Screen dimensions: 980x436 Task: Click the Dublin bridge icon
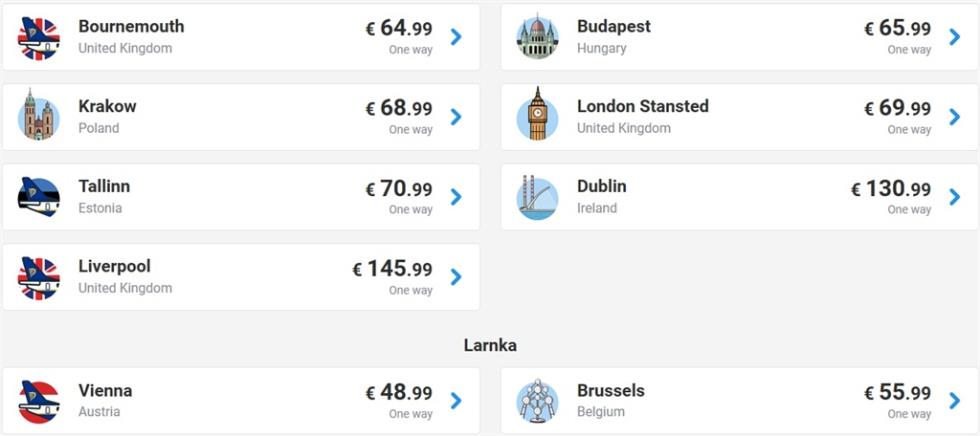coord(537,197)
